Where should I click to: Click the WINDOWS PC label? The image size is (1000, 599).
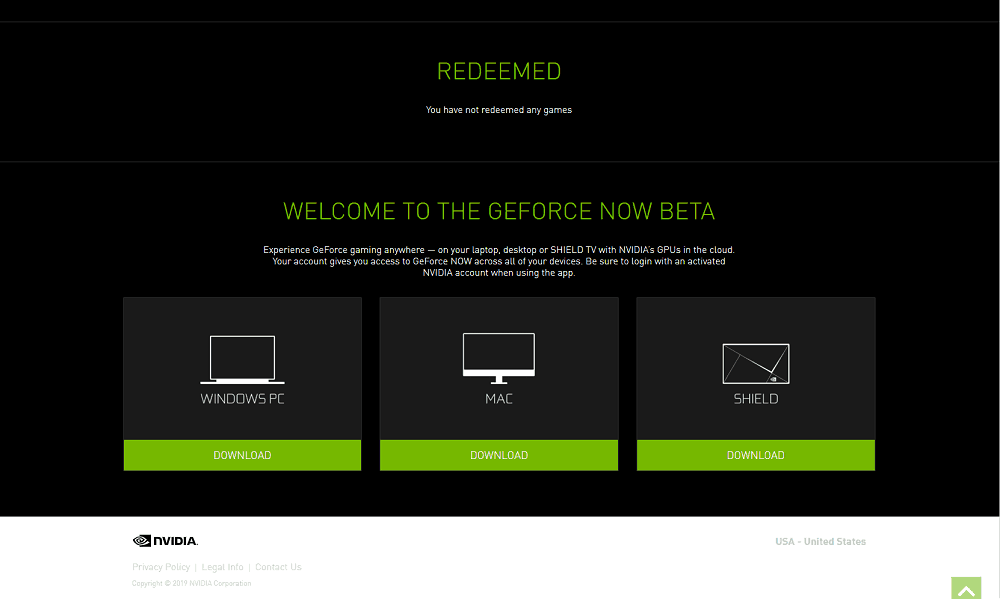pyautogui.click(x=242, y=399)
